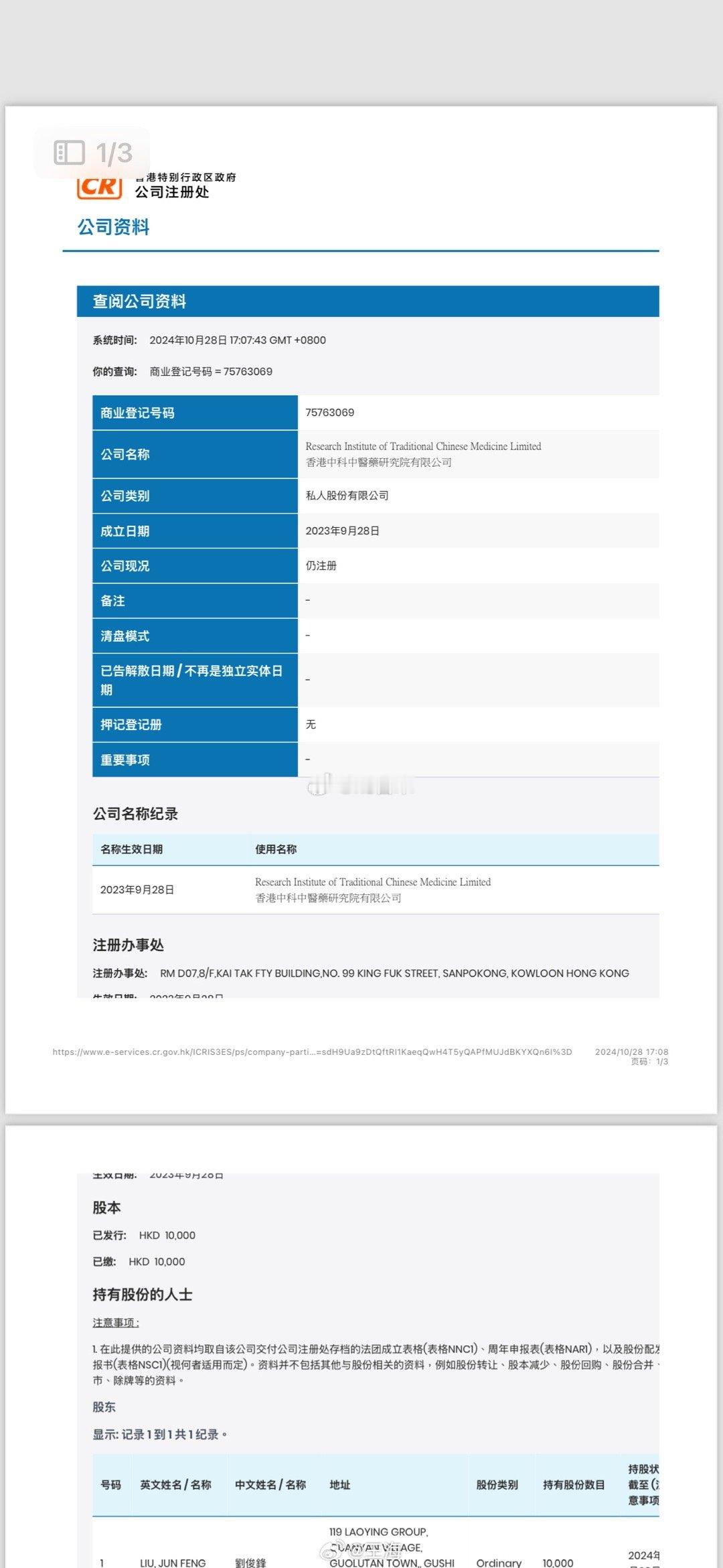Click the 公司名称 table label cell
The width and height of the screenshot is (723, 1568).
tap(195, 454)
